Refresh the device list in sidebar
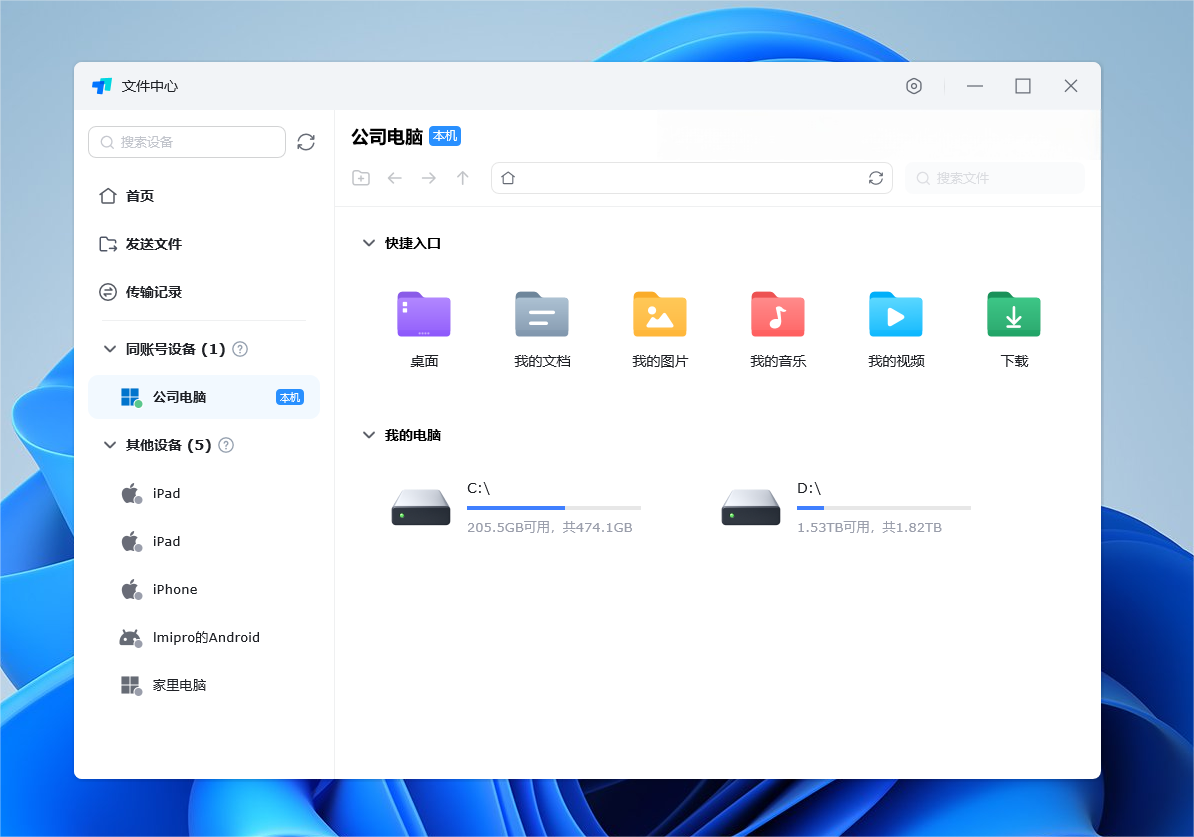The width and height of the screenshot is (1194, 837). (306, 142)
